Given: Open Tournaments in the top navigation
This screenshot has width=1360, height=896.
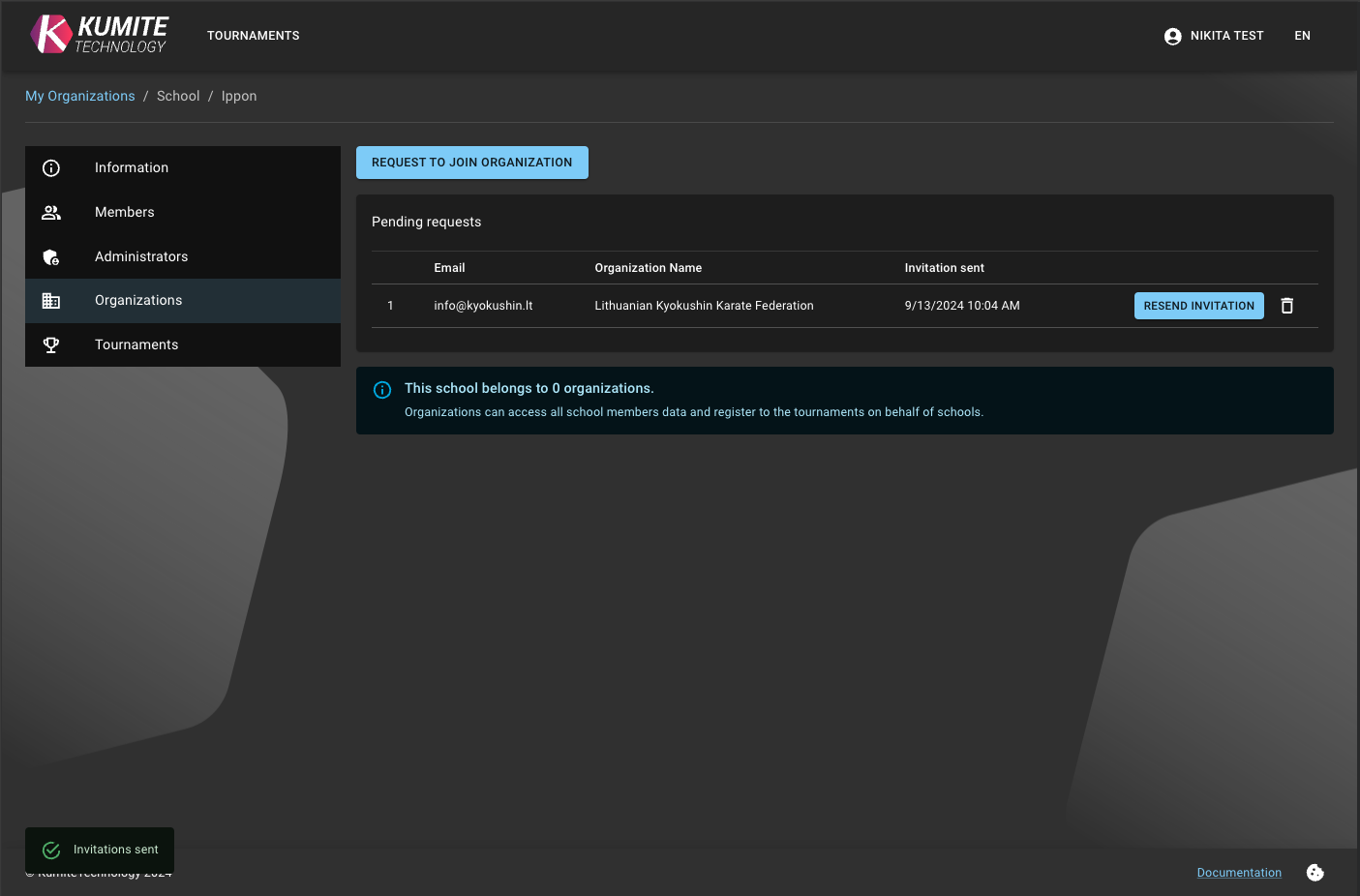Looking at the screenshot, I should pos(253,36).
